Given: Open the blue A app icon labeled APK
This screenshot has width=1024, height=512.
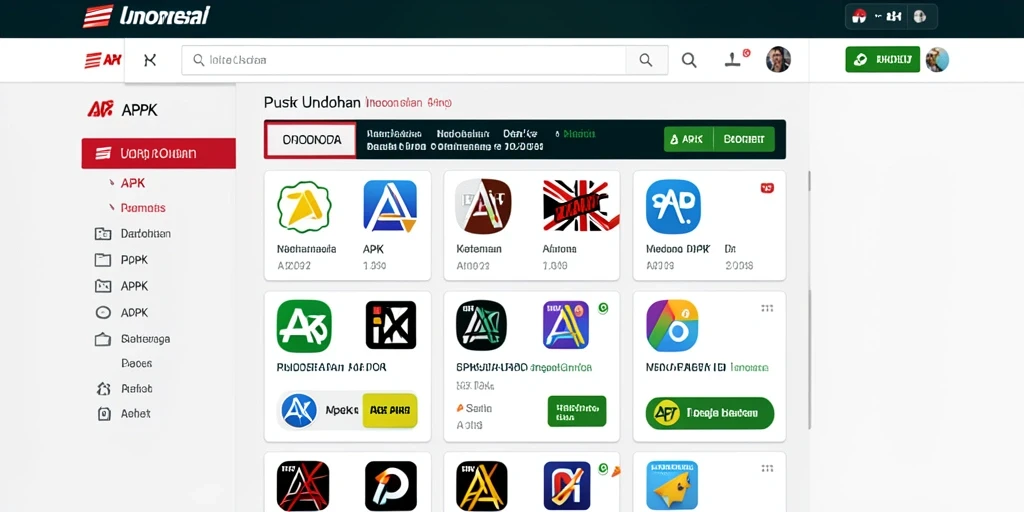Looking at the screenshot, I should coord(390,206).
